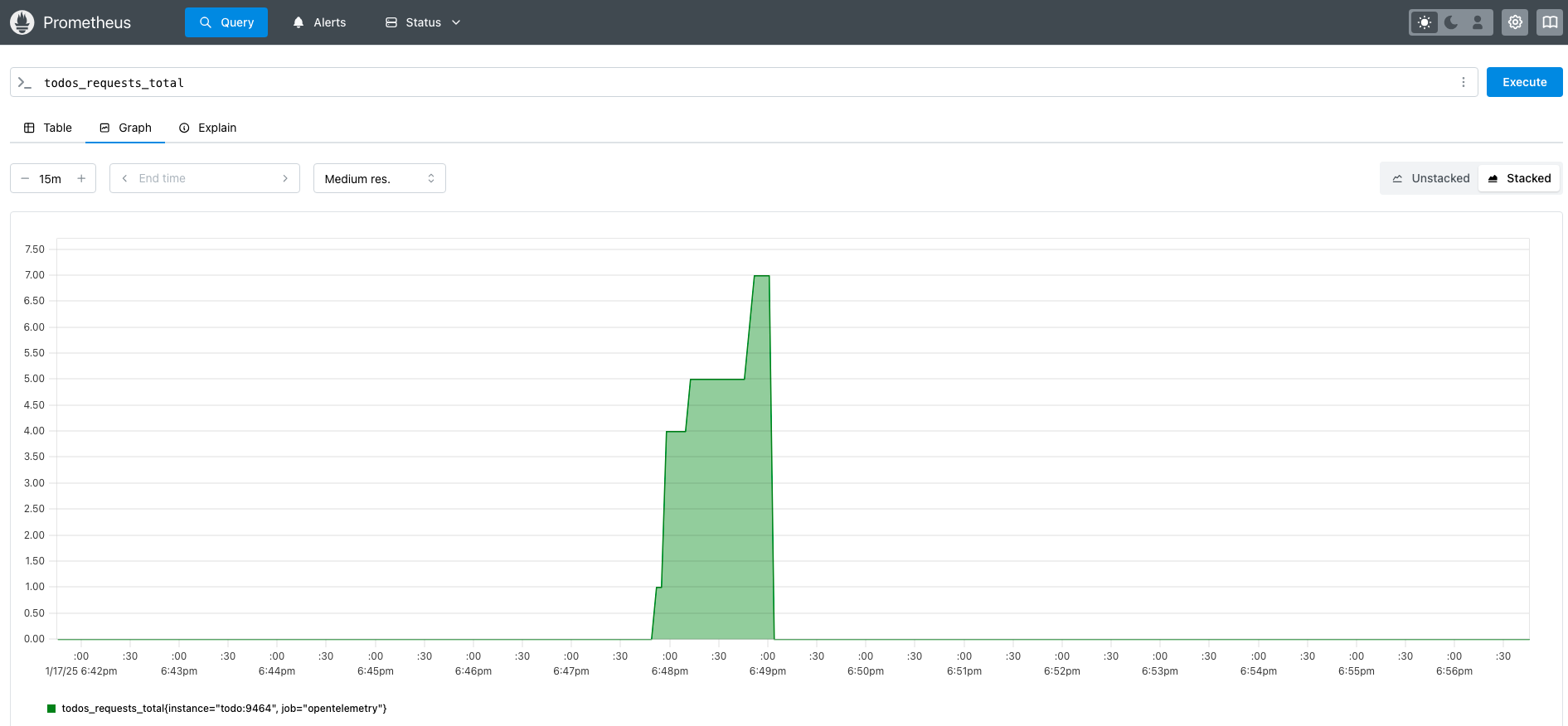Move end time back with left chevron
This screenshot has height=726, width=1568.
(x=124, y=178)
